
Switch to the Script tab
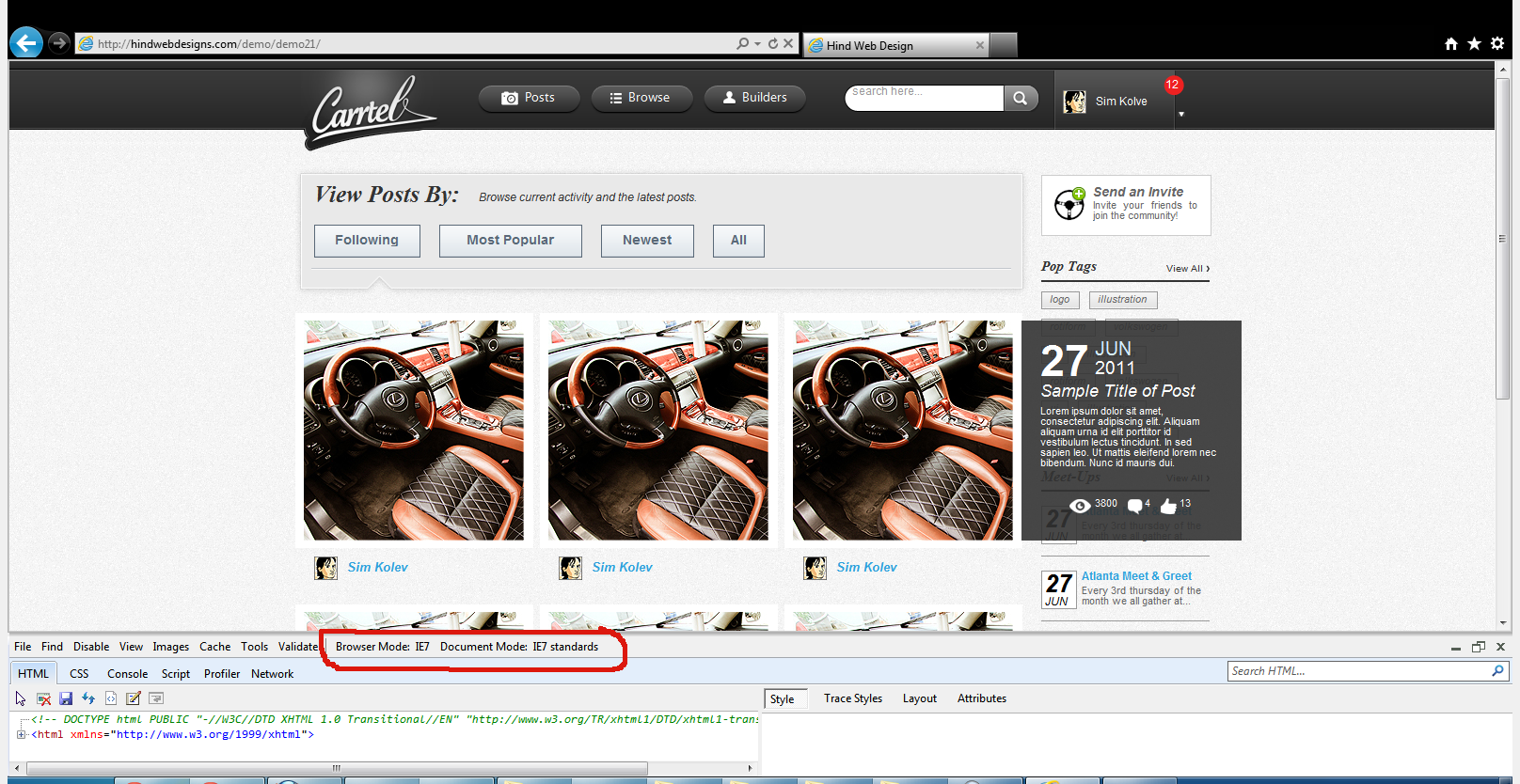176,674
